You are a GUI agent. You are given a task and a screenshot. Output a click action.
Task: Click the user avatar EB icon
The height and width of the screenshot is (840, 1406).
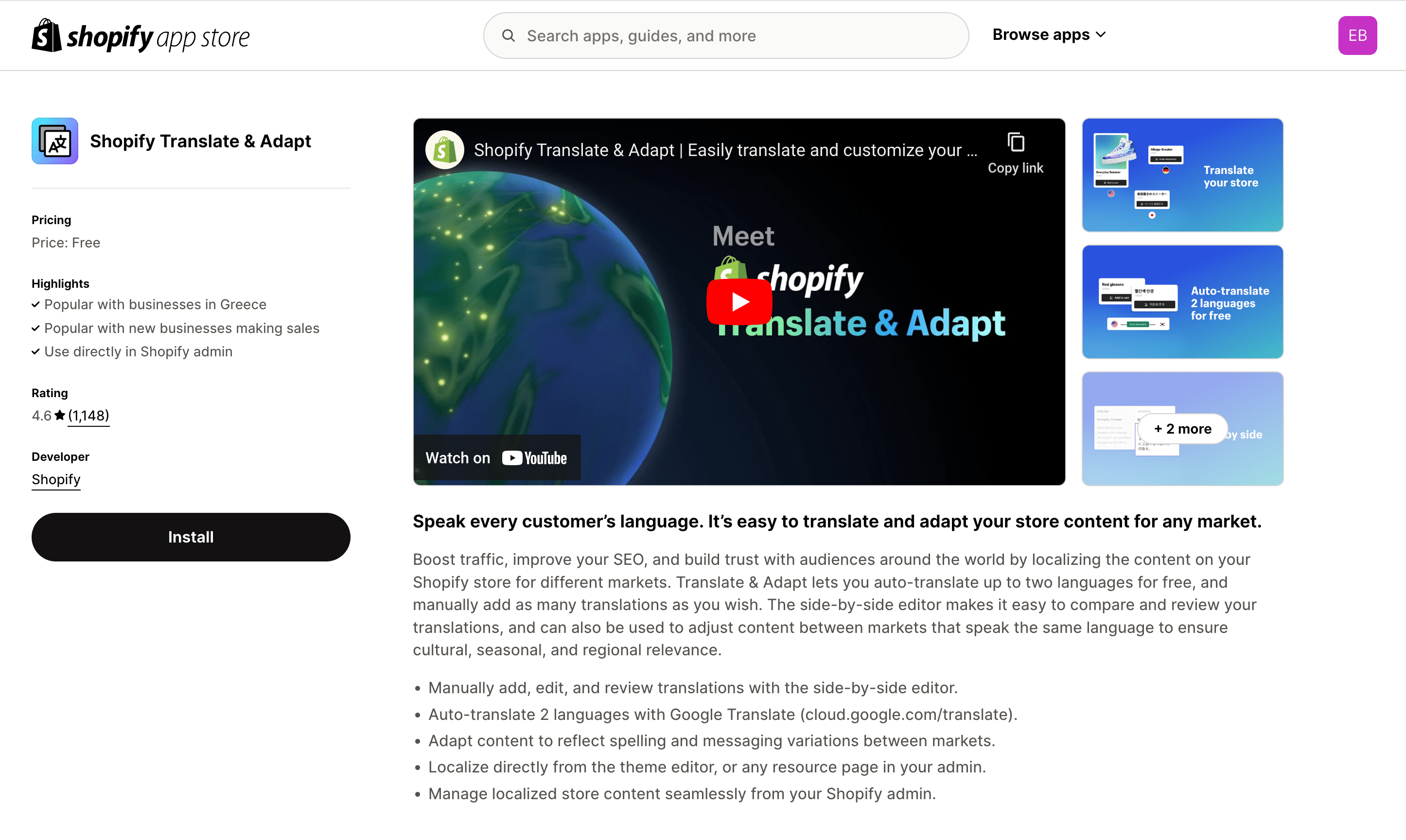tap(1356, 35)
